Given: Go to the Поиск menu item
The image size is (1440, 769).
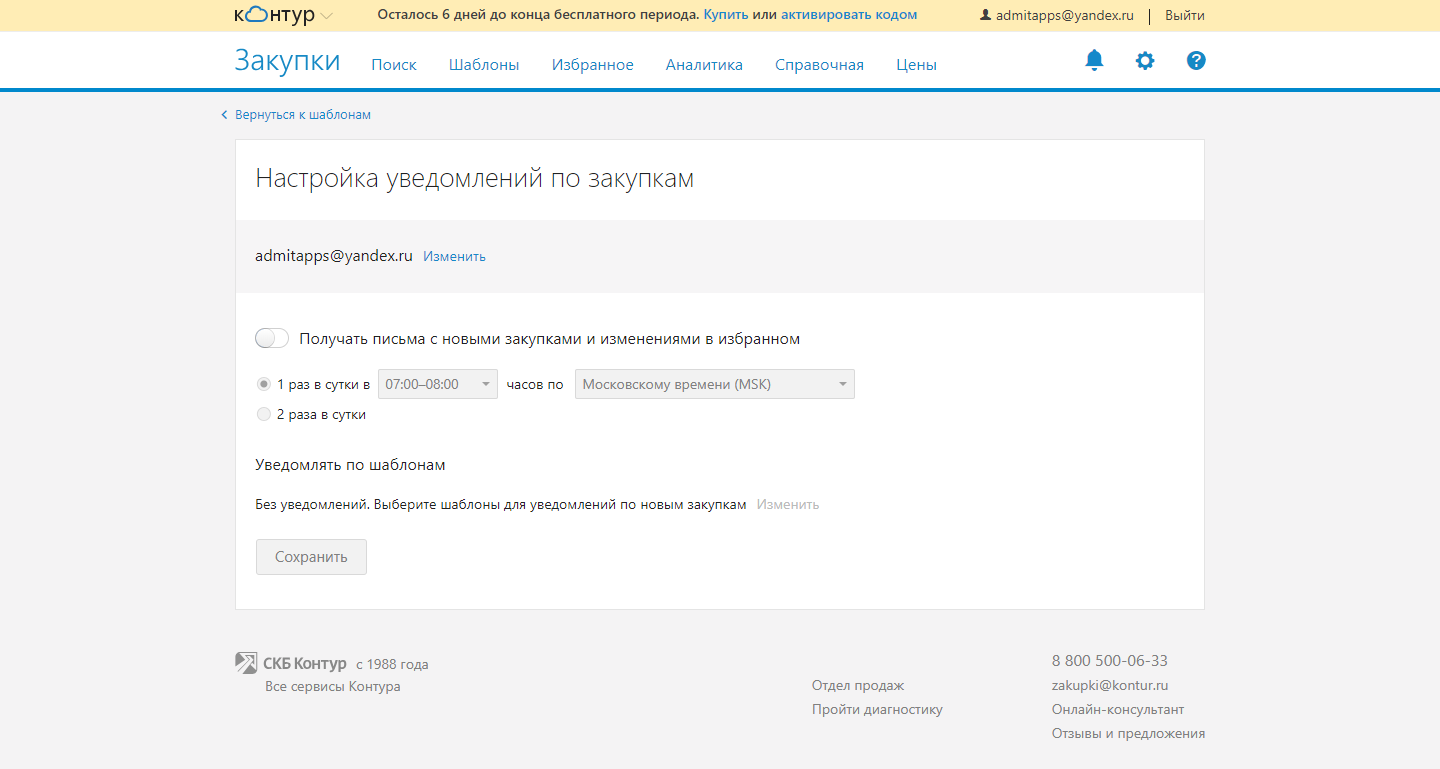Looking at the screenshot, I should pos(393,65).
